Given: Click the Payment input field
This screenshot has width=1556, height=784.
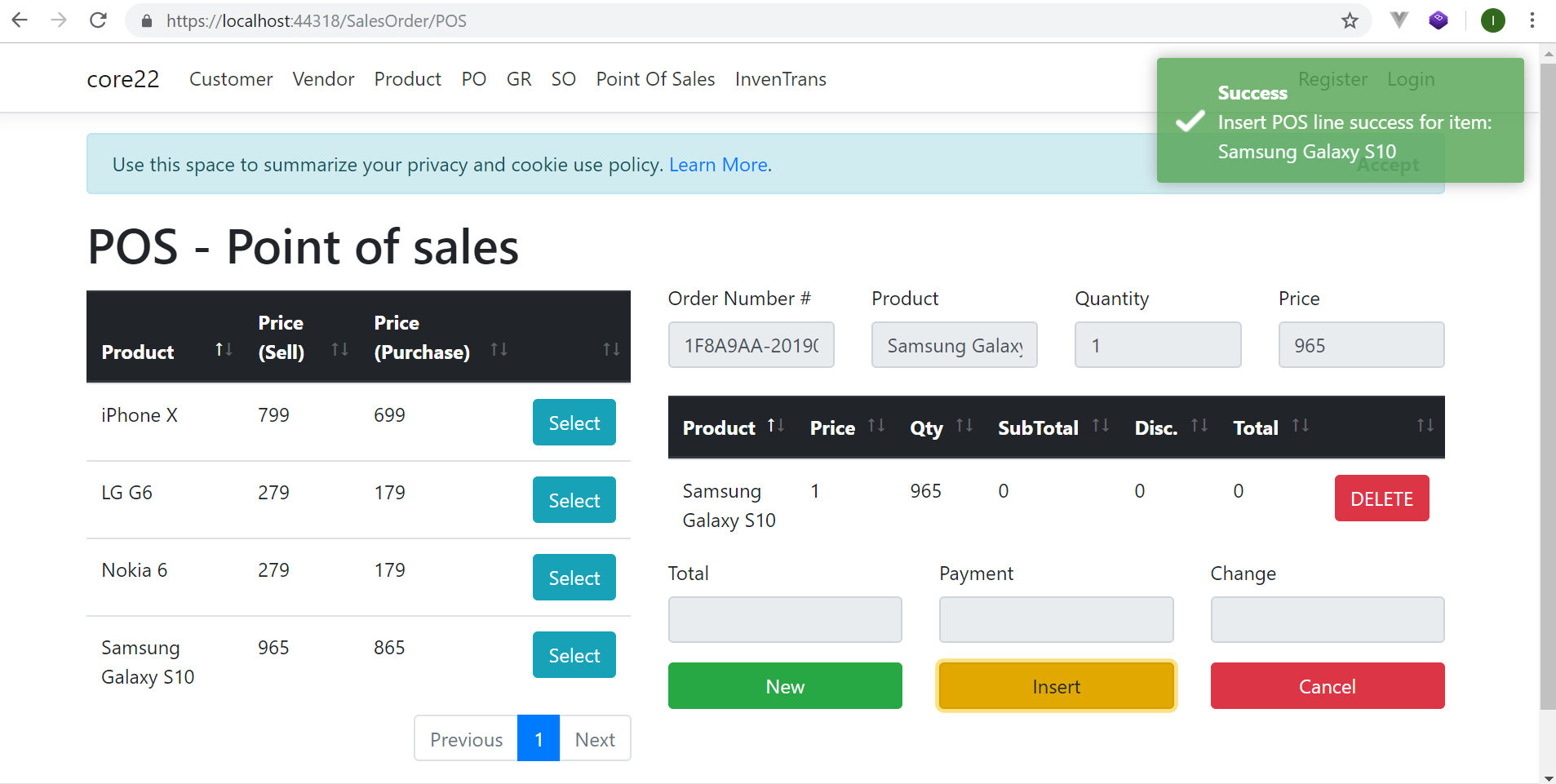Looking at the screenshot, I should click(x=1056, y=620).
